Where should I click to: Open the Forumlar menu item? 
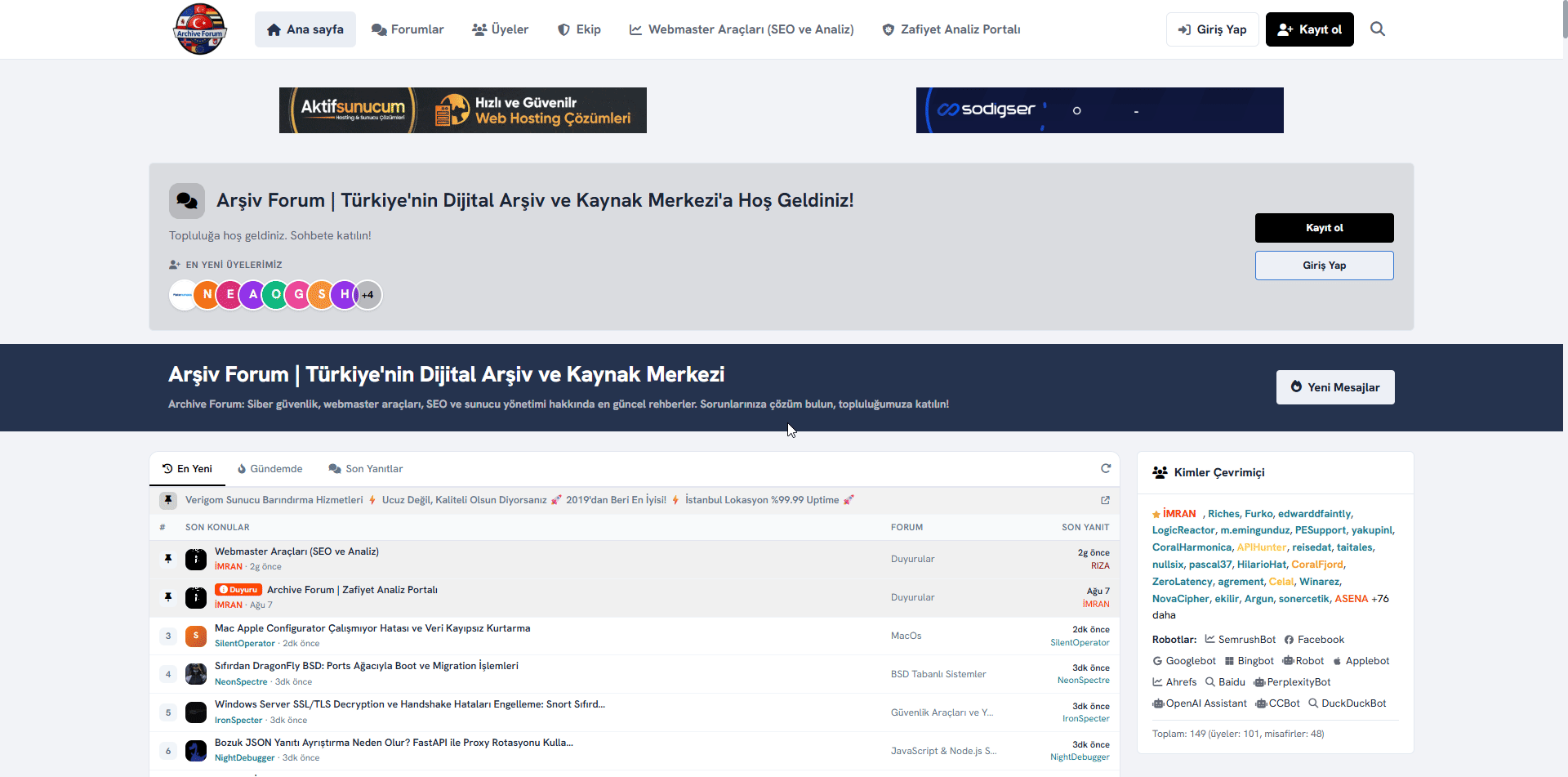[408, 29]
